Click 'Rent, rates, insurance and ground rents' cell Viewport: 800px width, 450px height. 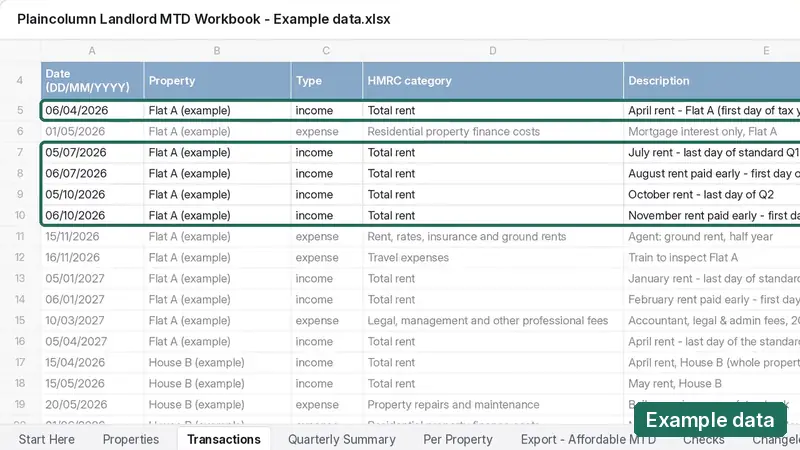(x=493, y=236)
